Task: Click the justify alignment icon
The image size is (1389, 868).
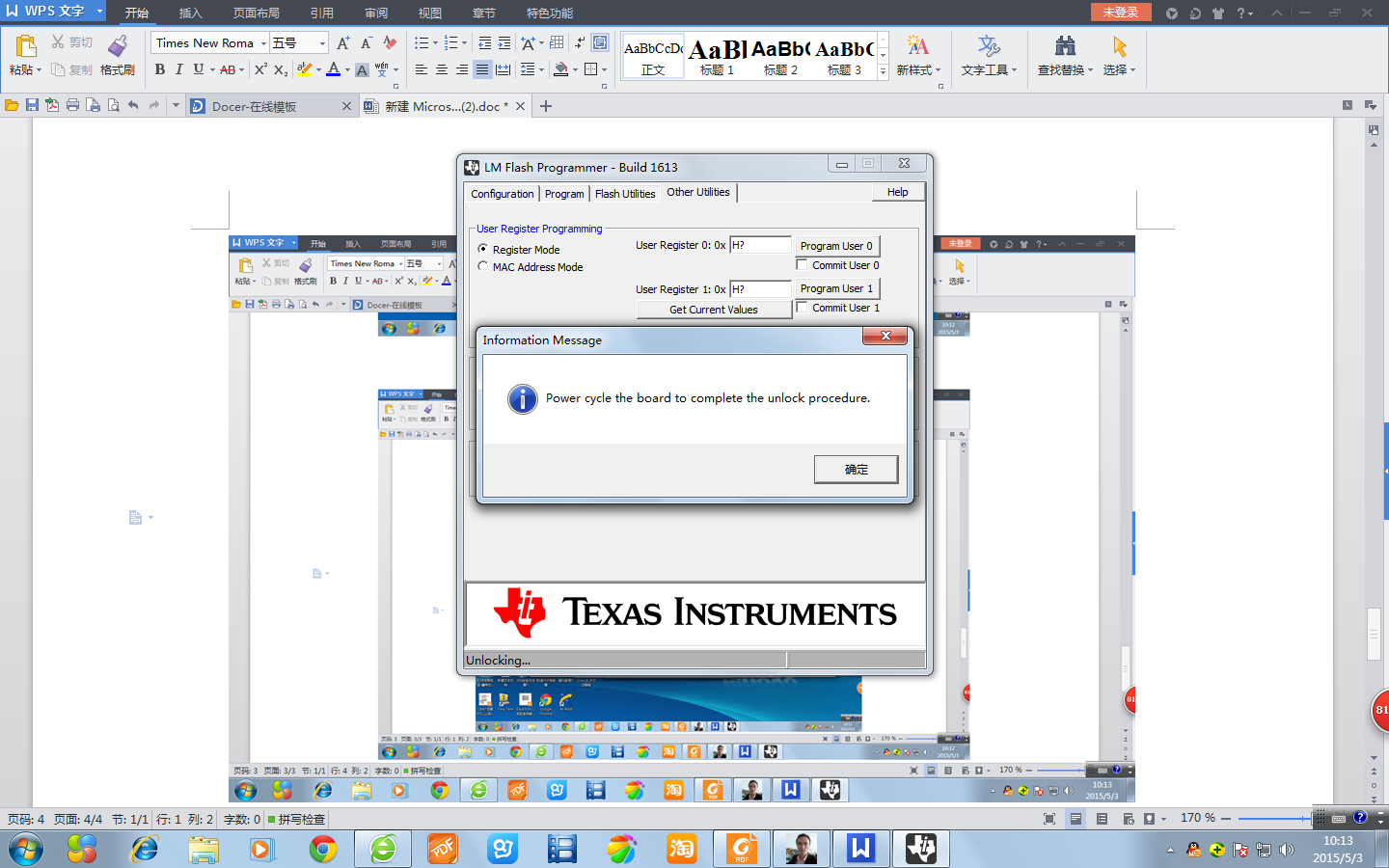Action: [482, 69]
